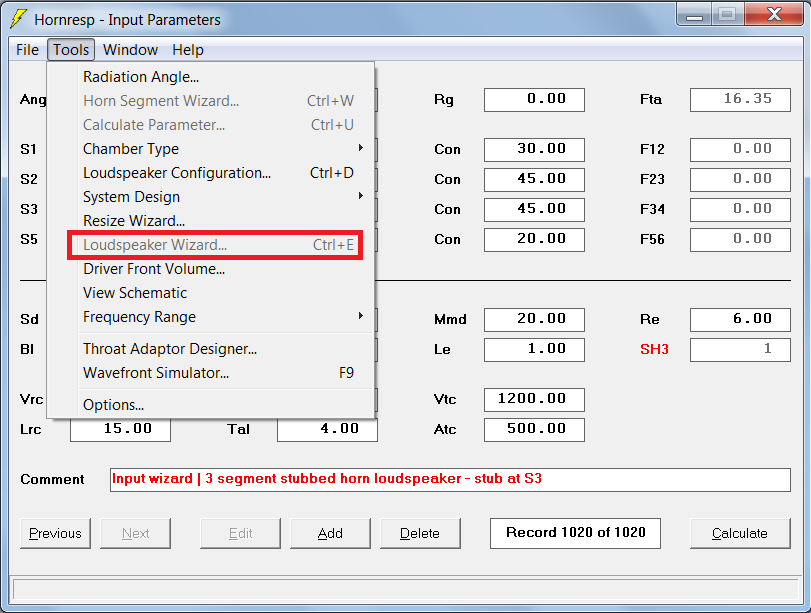
Task: Click the Sd label
Action: pyautogui.click(x=29, y=319)
